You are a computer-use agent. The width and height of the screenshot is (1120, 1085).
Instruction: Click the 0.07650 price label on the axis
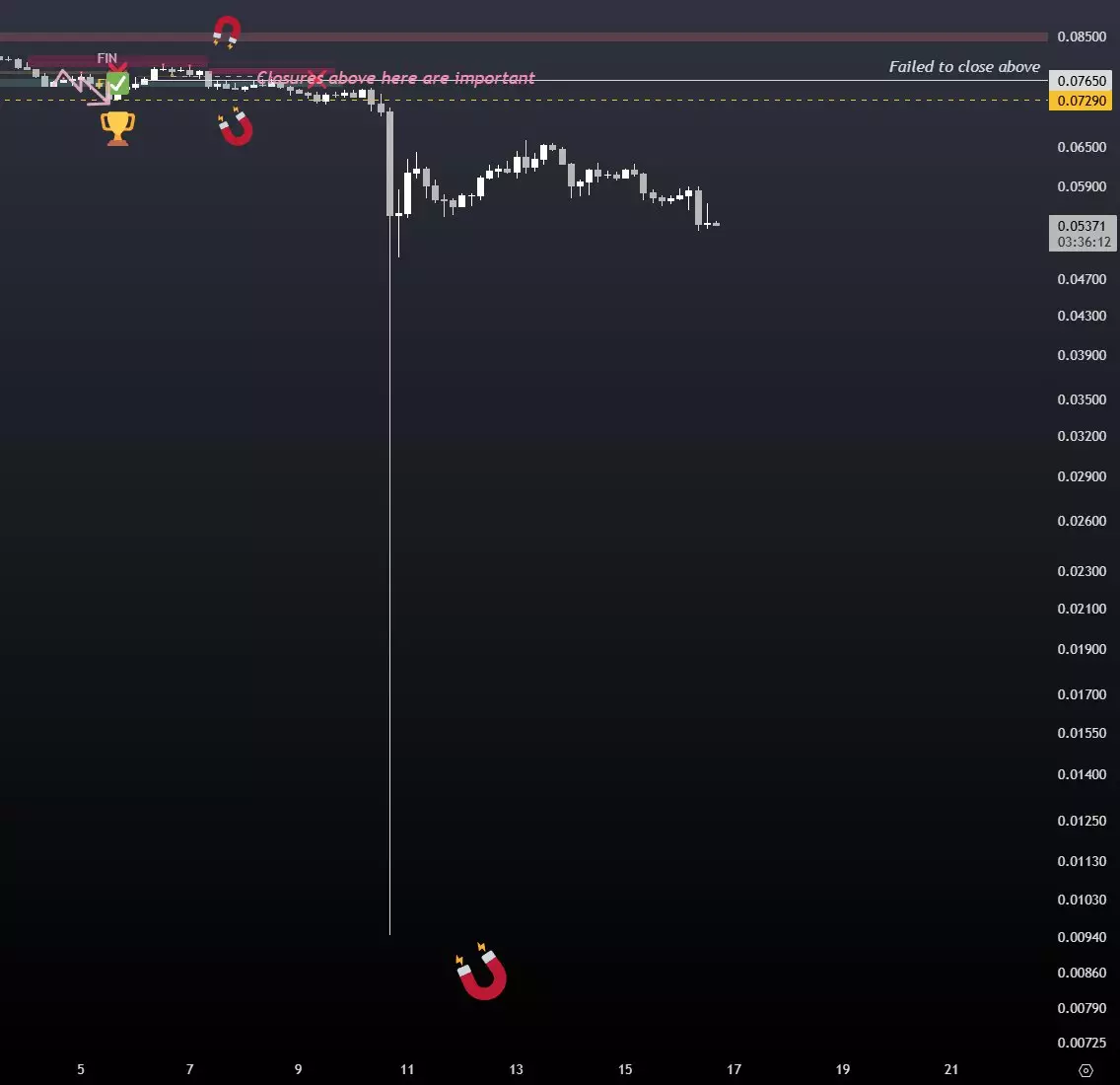(x=1082, y=81)
